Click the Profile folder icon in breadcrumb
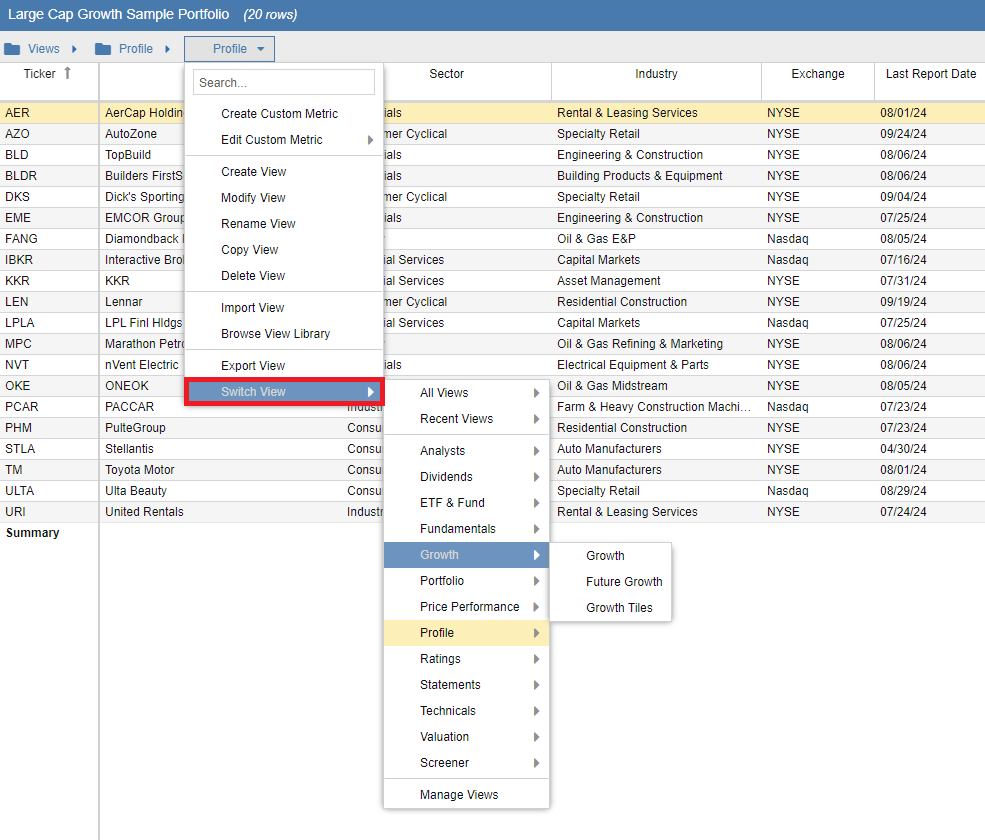 tap(103, 49)
